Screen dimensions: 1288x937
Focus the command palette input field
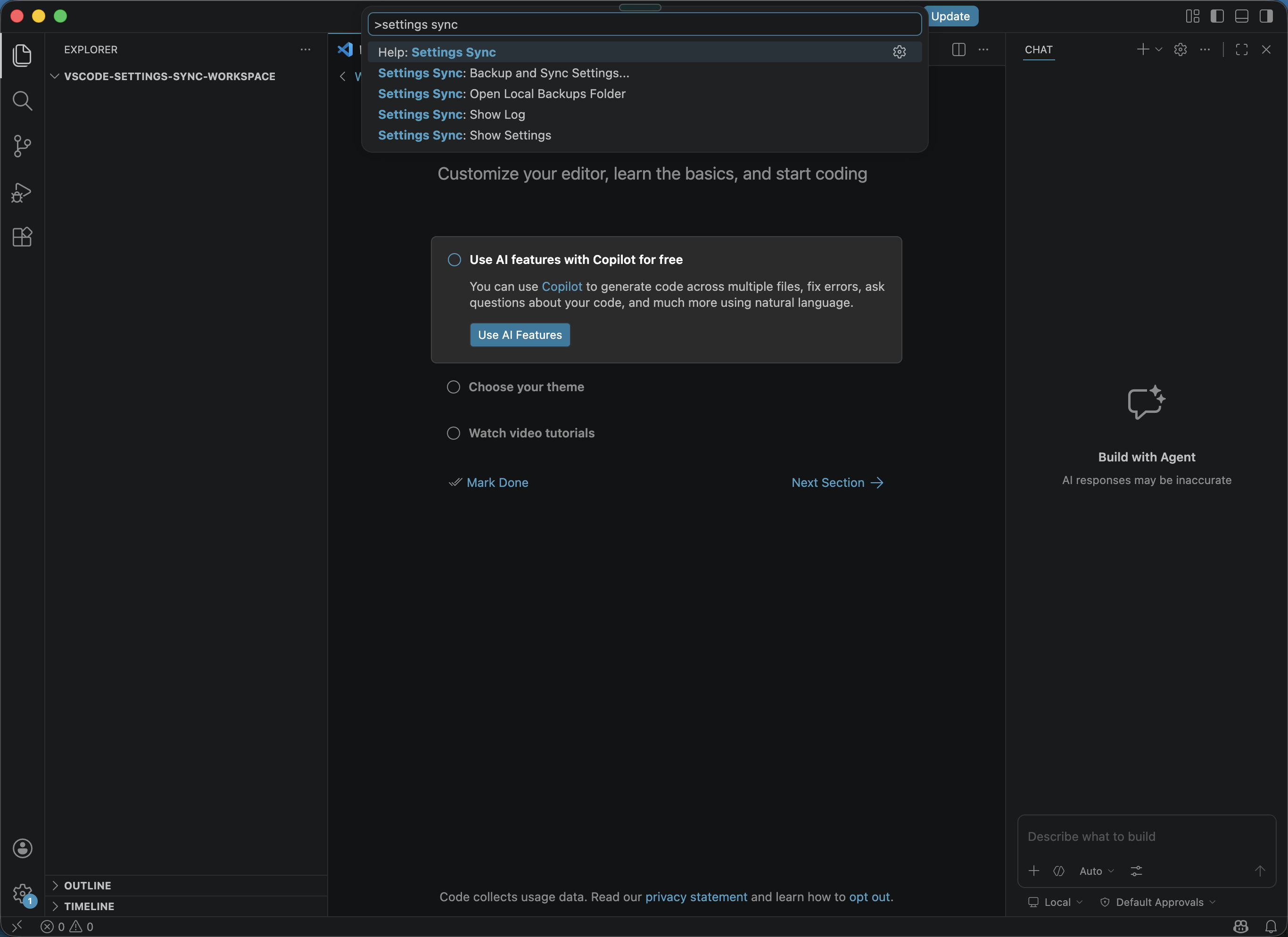pyautogui.click(x=644, y=25)
